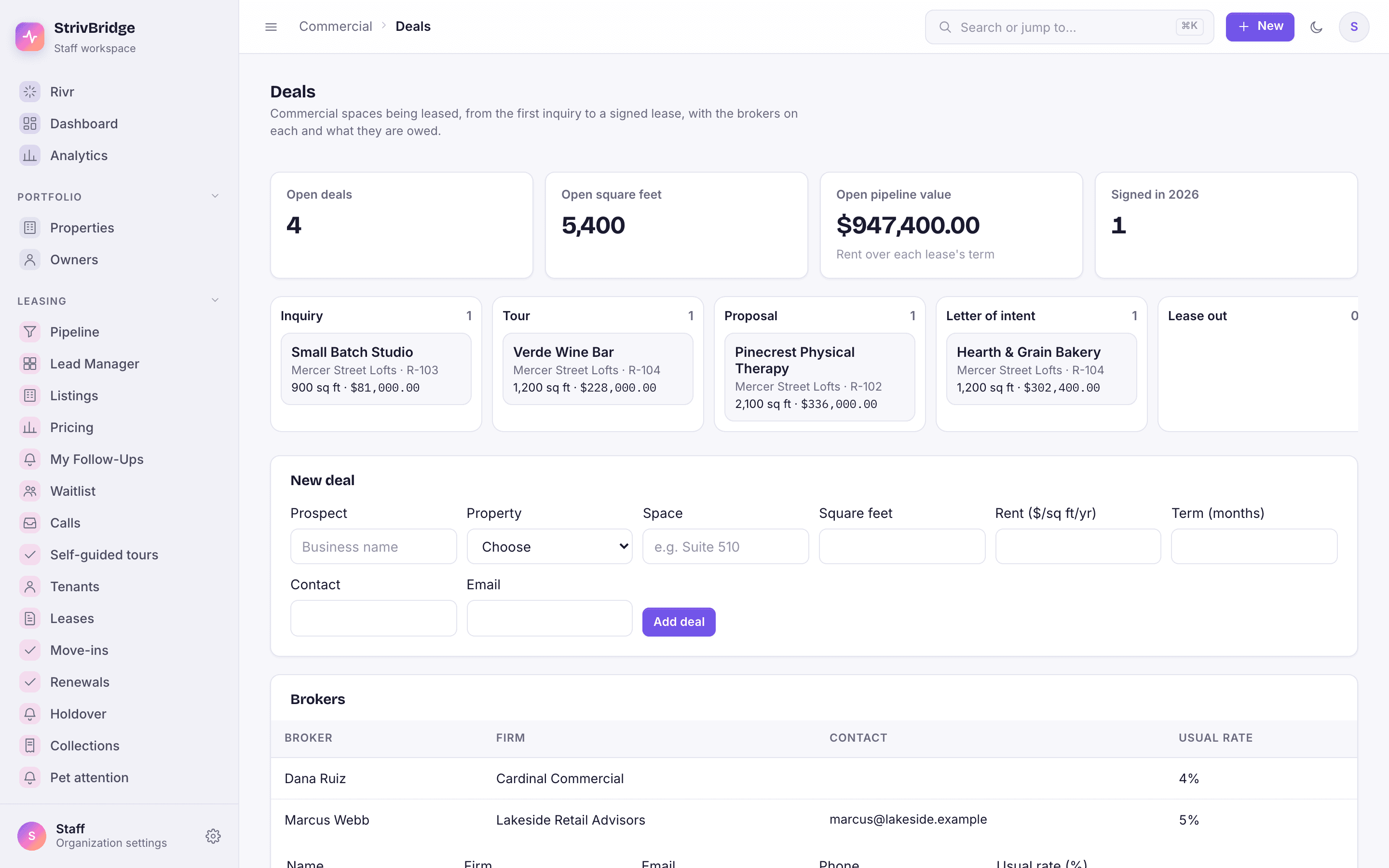Open the Leases document icon

click(x=30, y=618)
